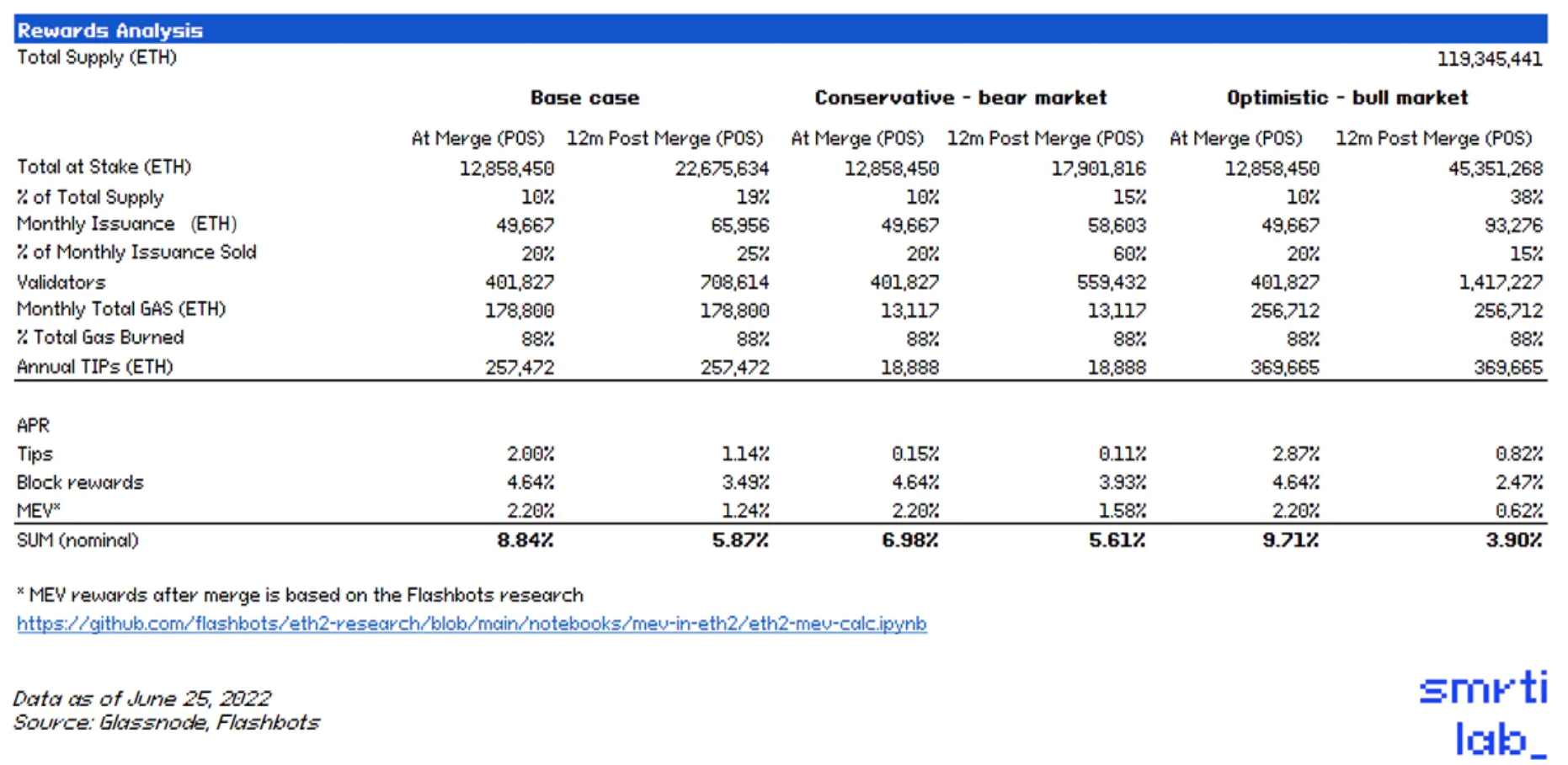The width and height of the screenshot is (1568, 765).
Task: Click the smrti lab logo
Action: 1484,714
